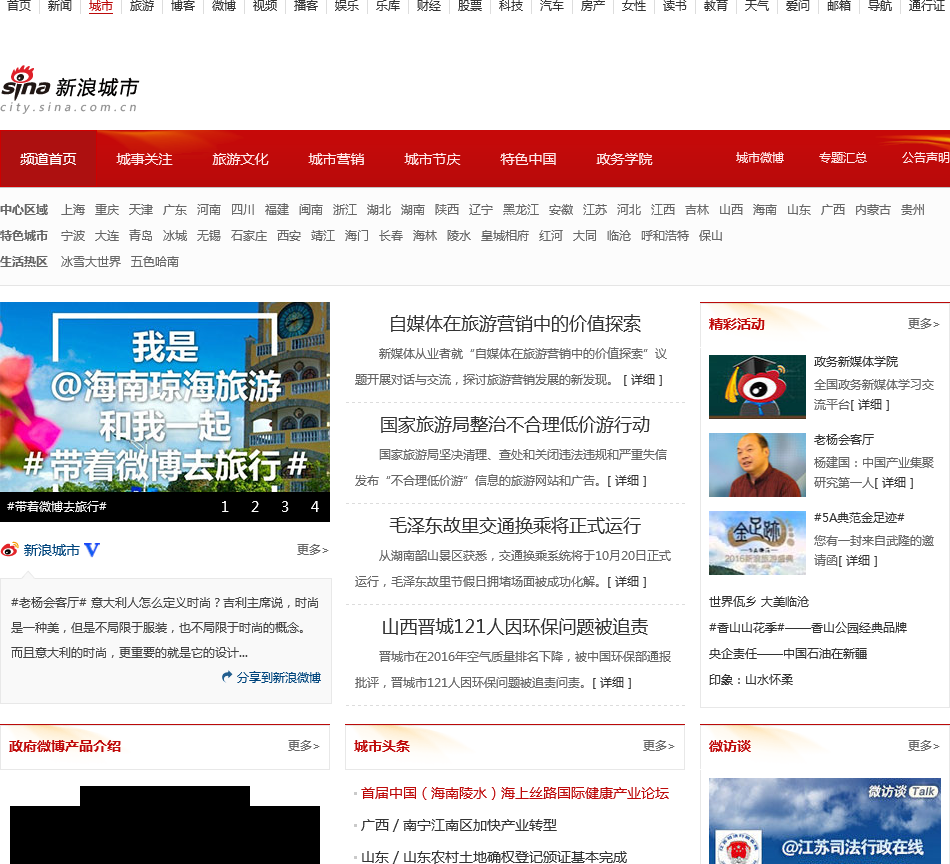Open 首届中国（海南陵水）海上丝路 headline

pyautogui.click(x=515, y=793)
